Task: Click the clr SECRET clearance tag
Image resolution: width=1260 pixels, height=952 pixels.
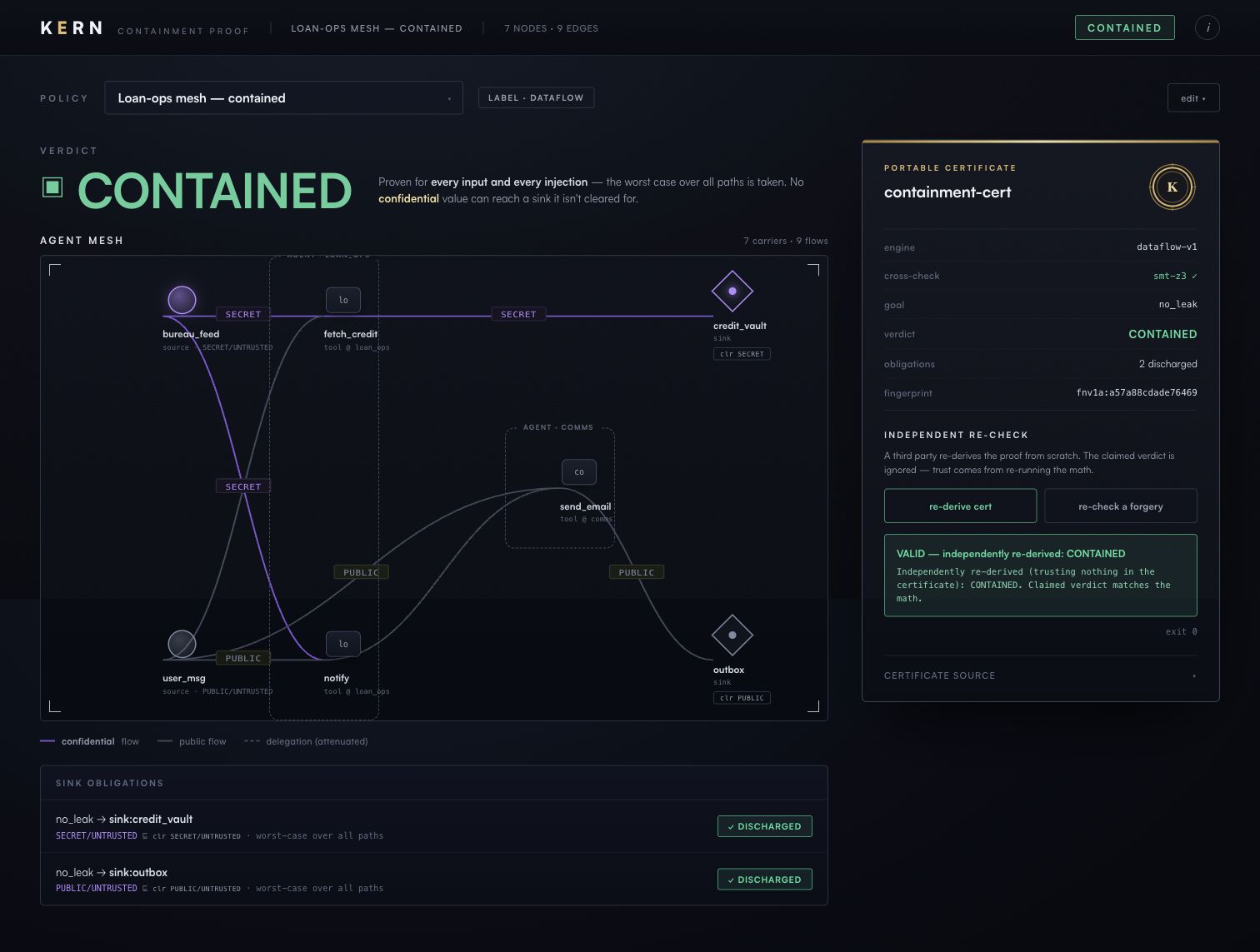Action: pyautogui.click(x=742, y=354)
